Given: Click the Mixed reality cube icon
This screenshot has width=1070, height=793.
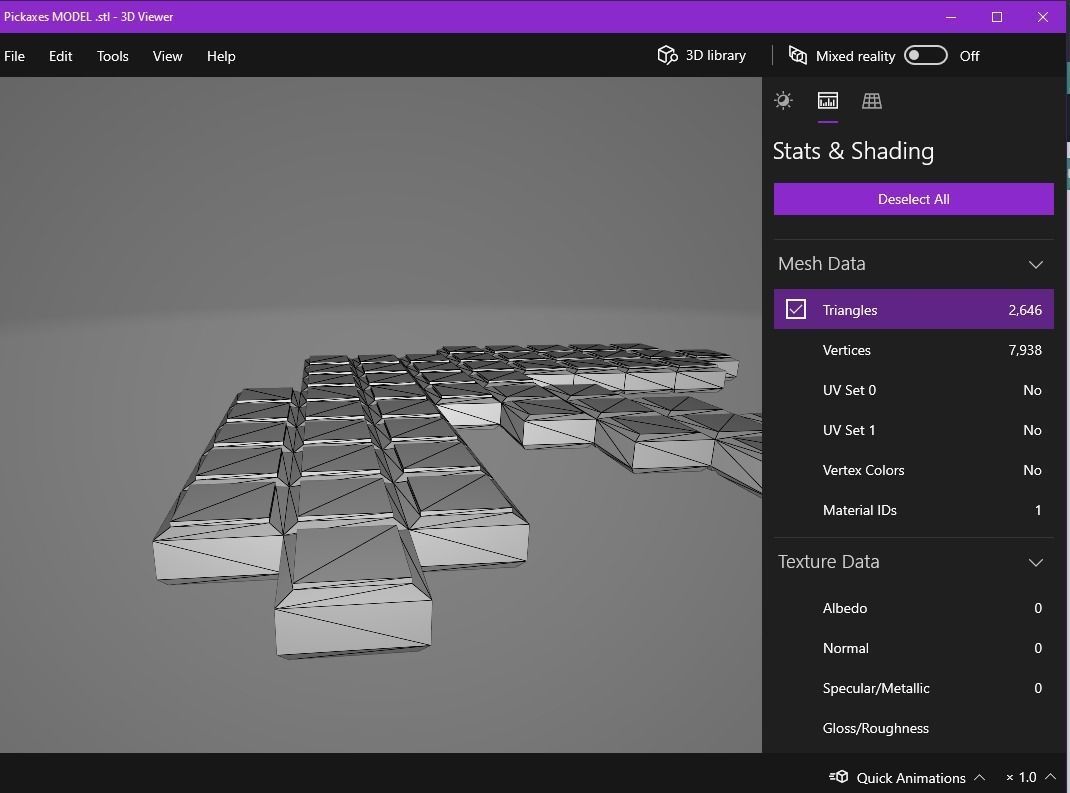Looking at the screenshot, I should click(798, 55).
